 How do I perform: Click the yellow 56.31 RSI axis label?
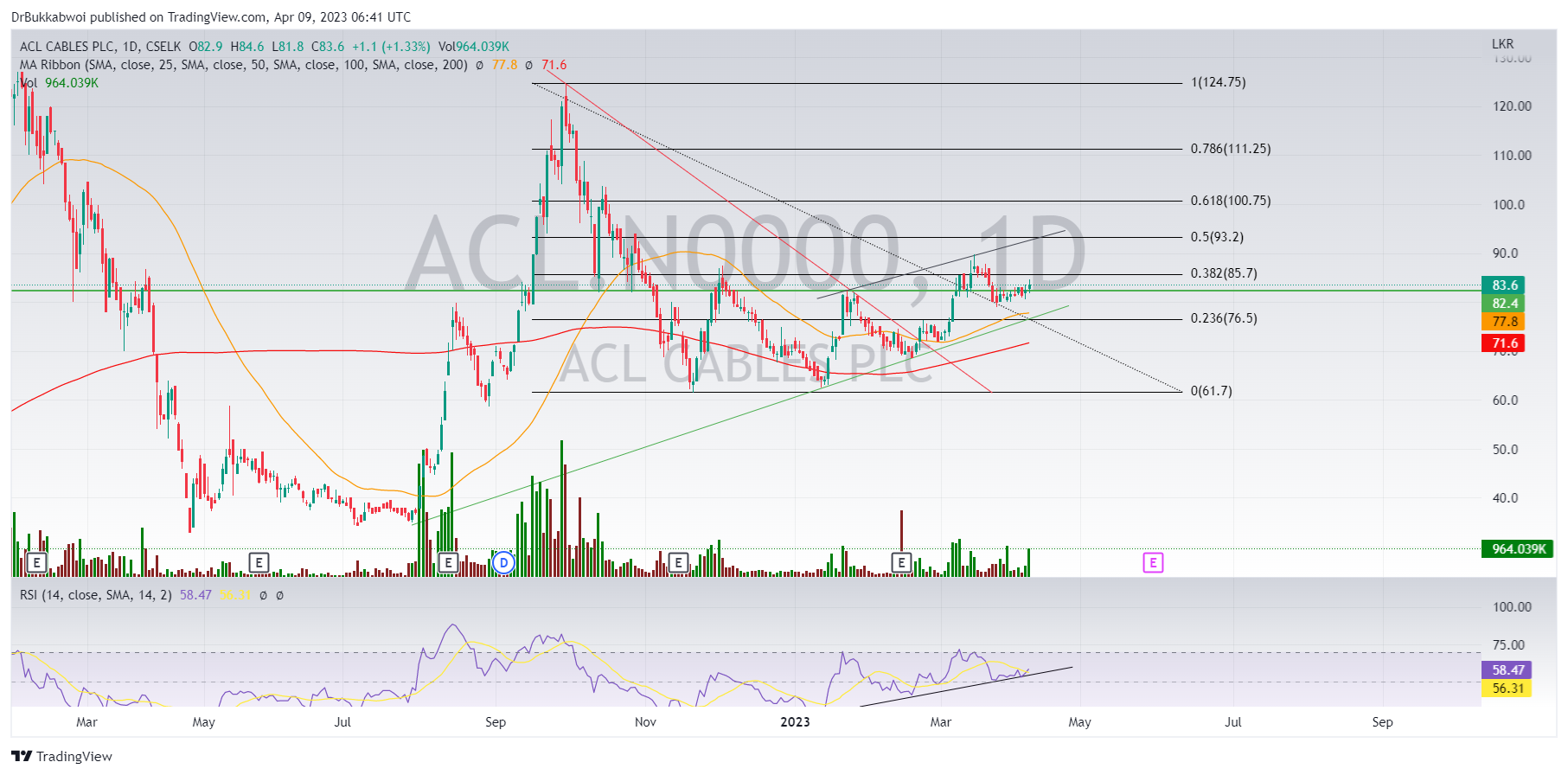1507,689
